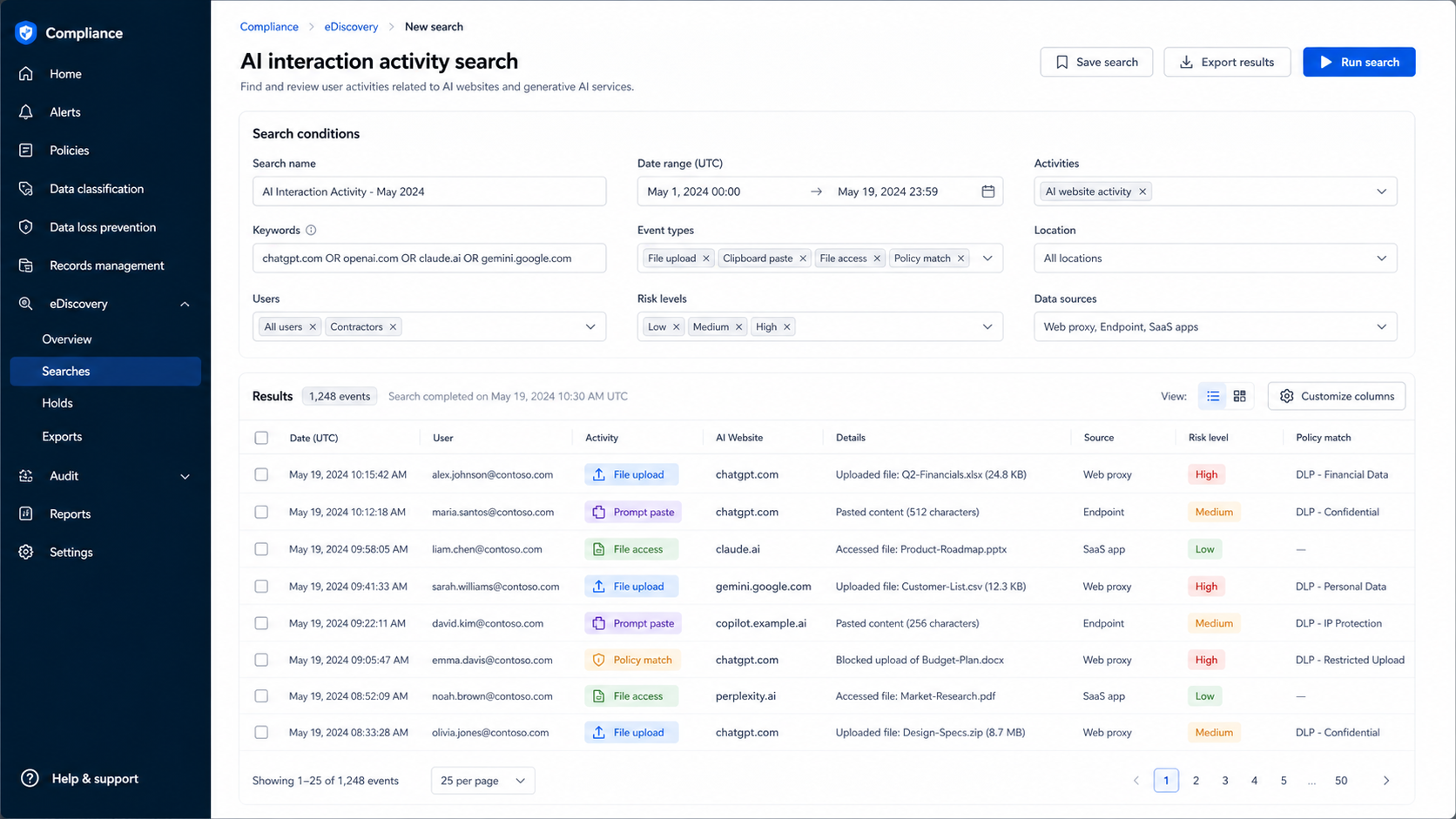Image resolution: width=1456 pixels, height=819 pixels.
Task: Click the Compliance shield logo
Action: (x=25, y=33)
